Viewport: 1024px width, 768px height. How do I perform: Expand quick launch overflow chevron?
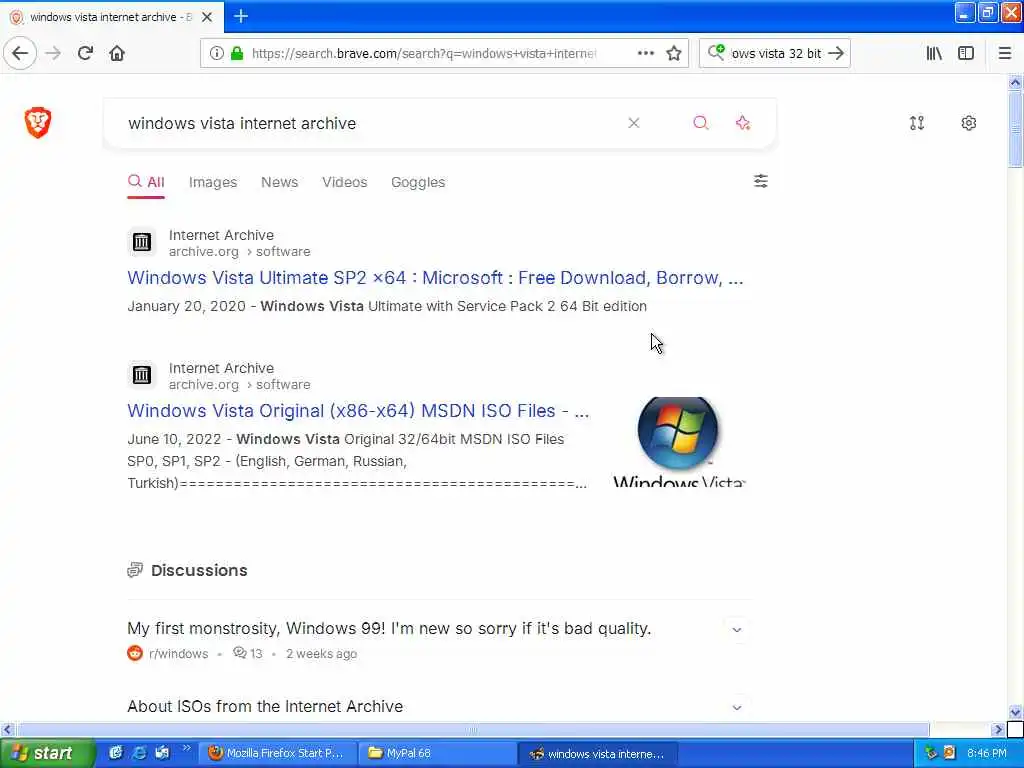click(x=186, y=748)
